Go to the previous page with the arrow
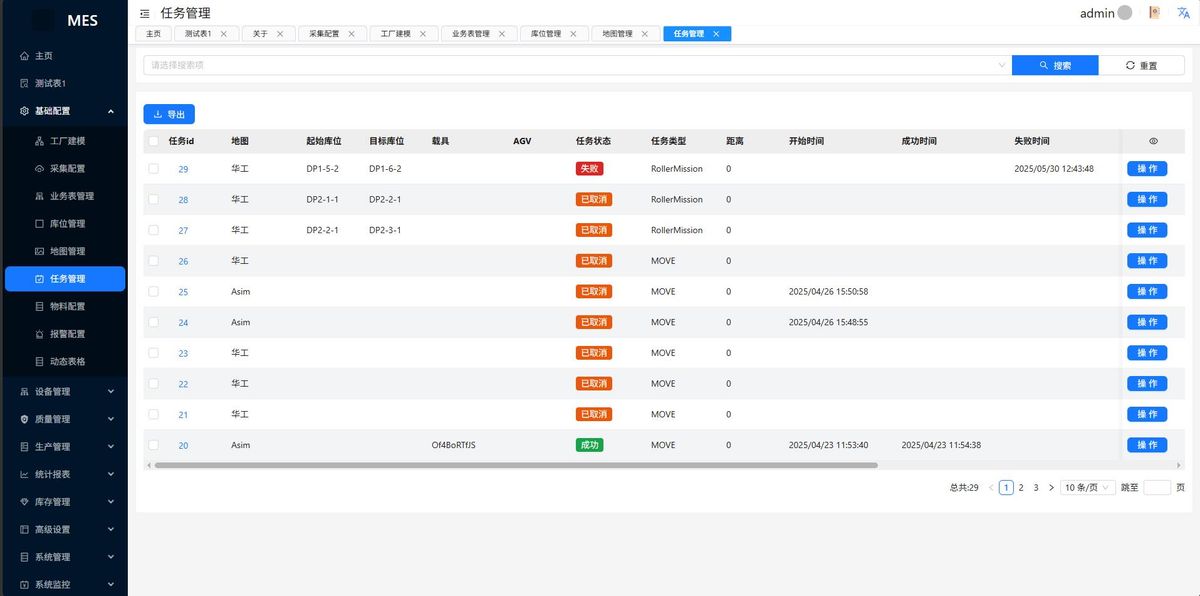The width and height of the screenshot is (1200, 596). point(991,487)
